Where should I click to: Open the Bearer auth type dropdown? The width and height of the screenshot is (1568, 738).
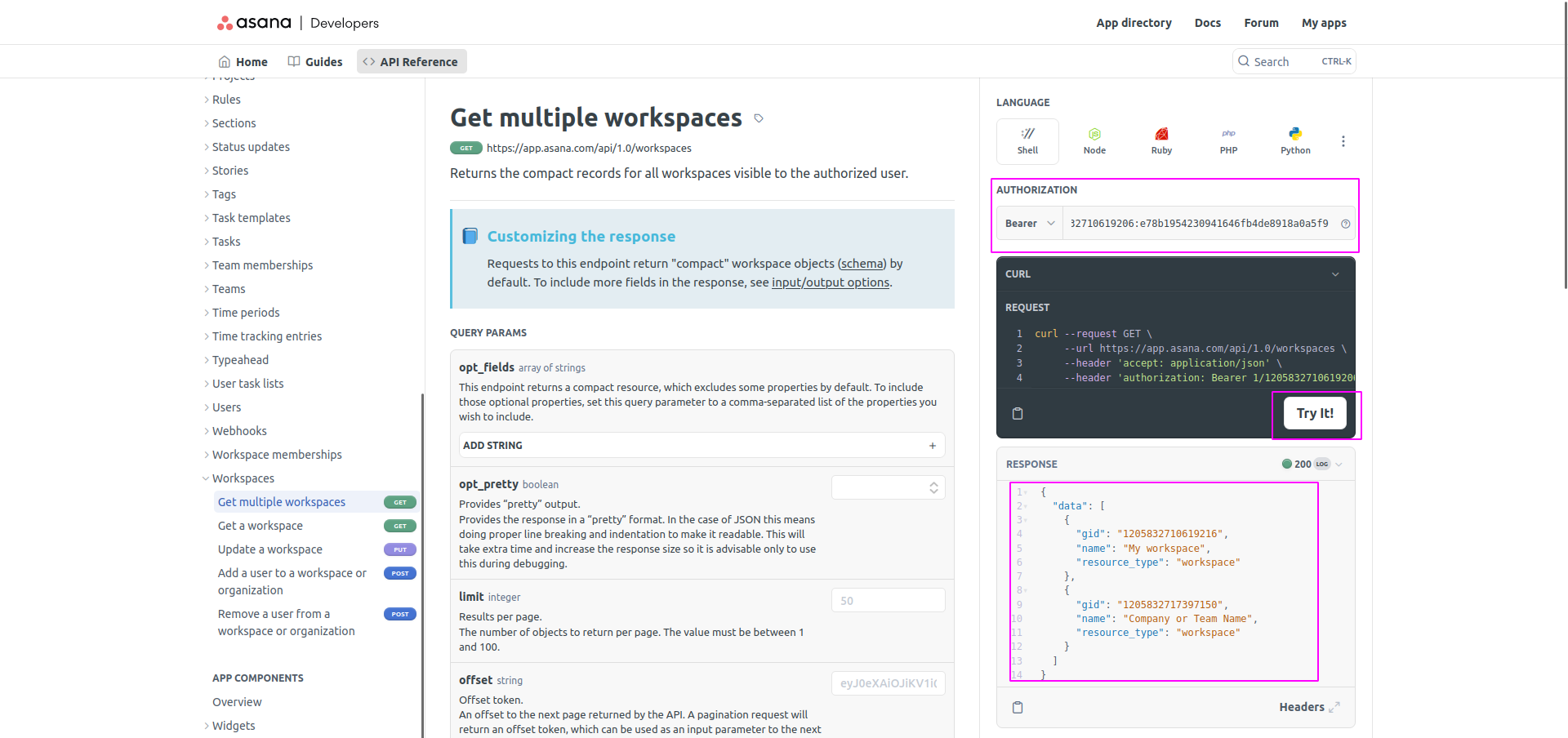(1030, 224)
